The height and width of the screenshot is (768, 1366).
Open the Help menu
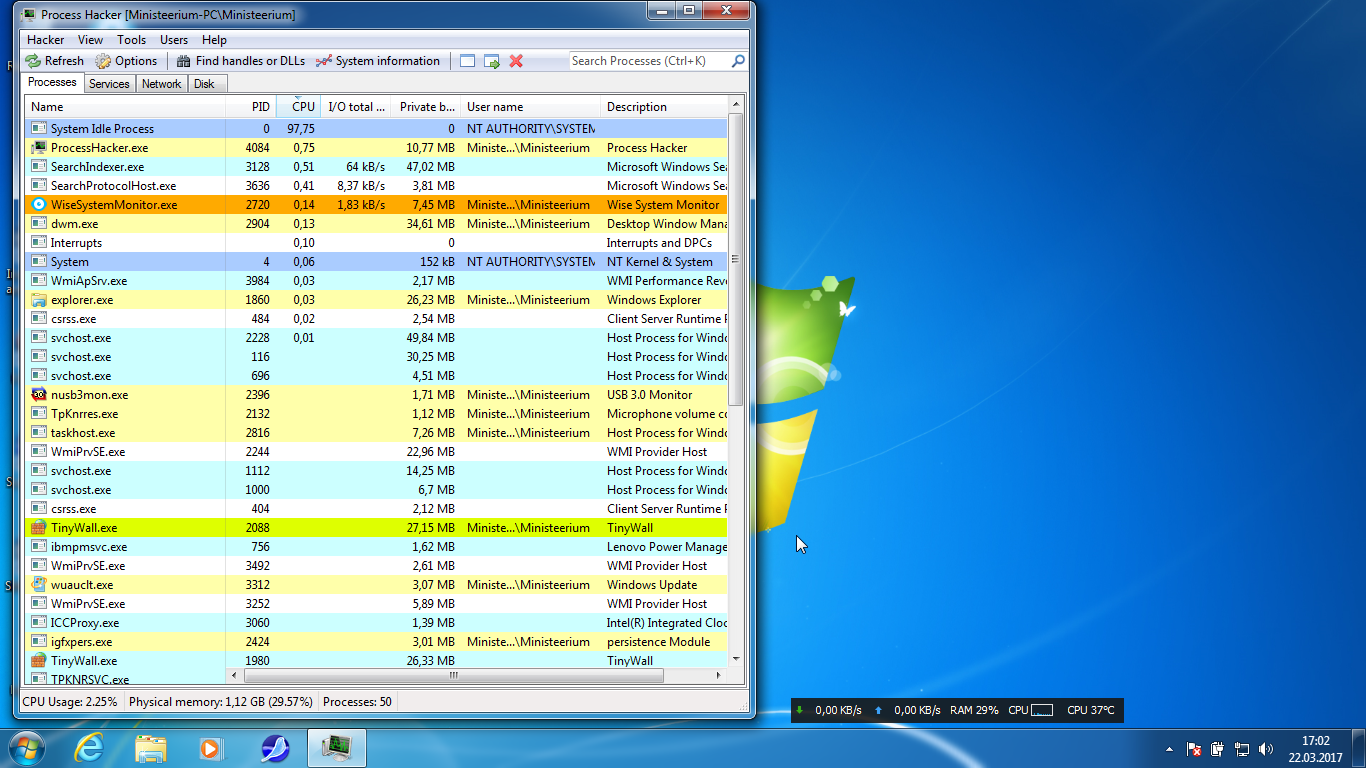tap(214, 40)
